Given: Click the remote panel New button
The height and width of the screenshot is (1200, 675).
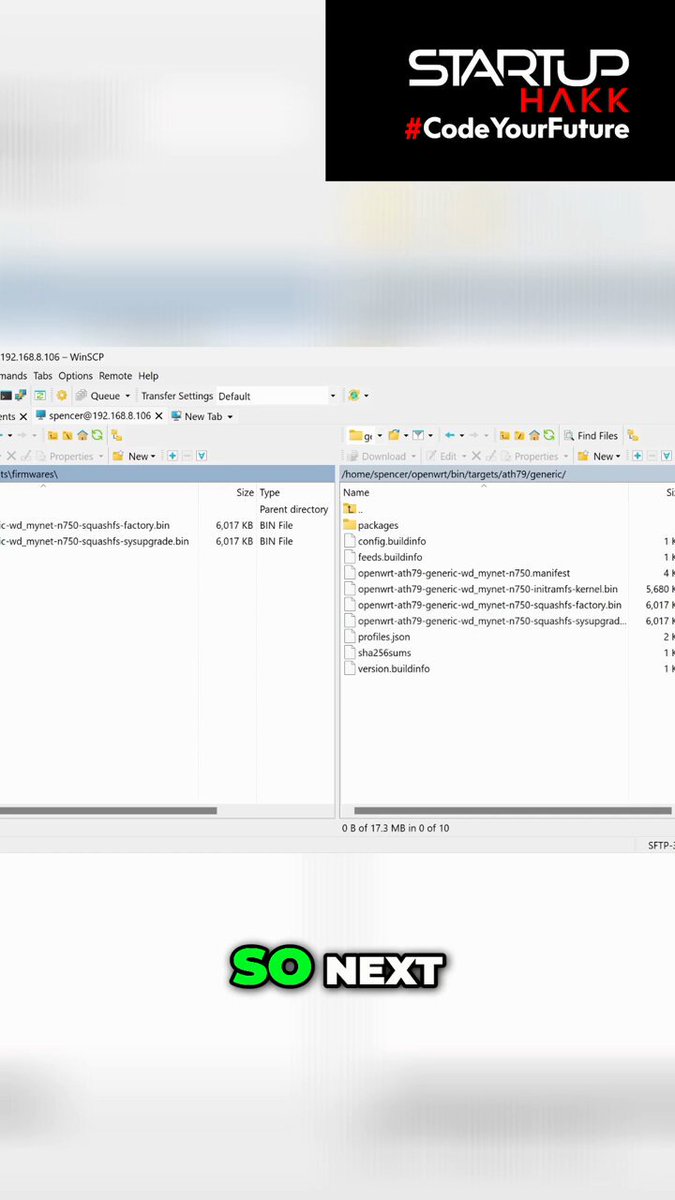Looking at the screenshot, I should pos(598,456).
